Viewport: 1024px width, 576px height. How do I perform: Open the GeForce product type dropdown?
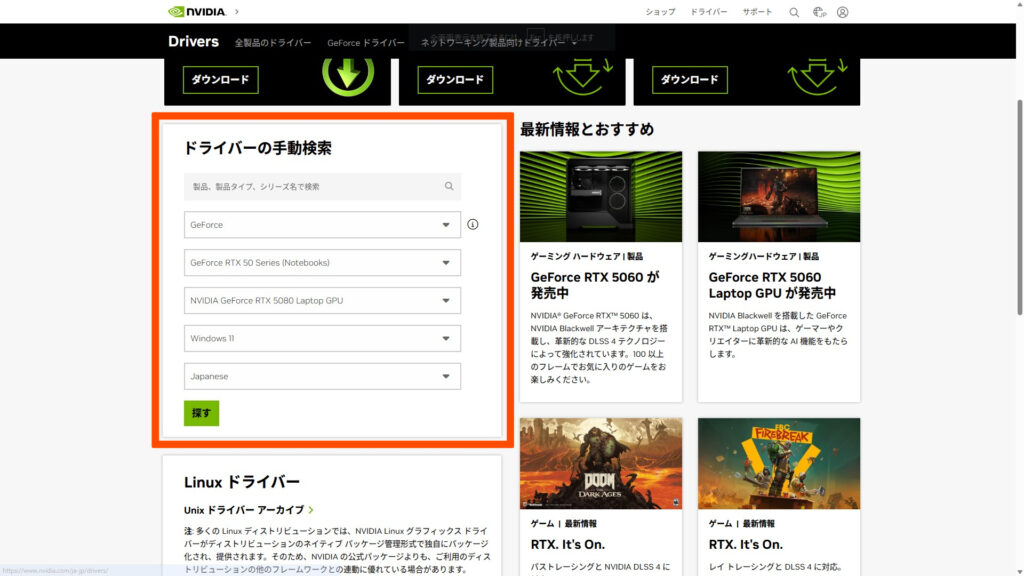click(322, 225)
